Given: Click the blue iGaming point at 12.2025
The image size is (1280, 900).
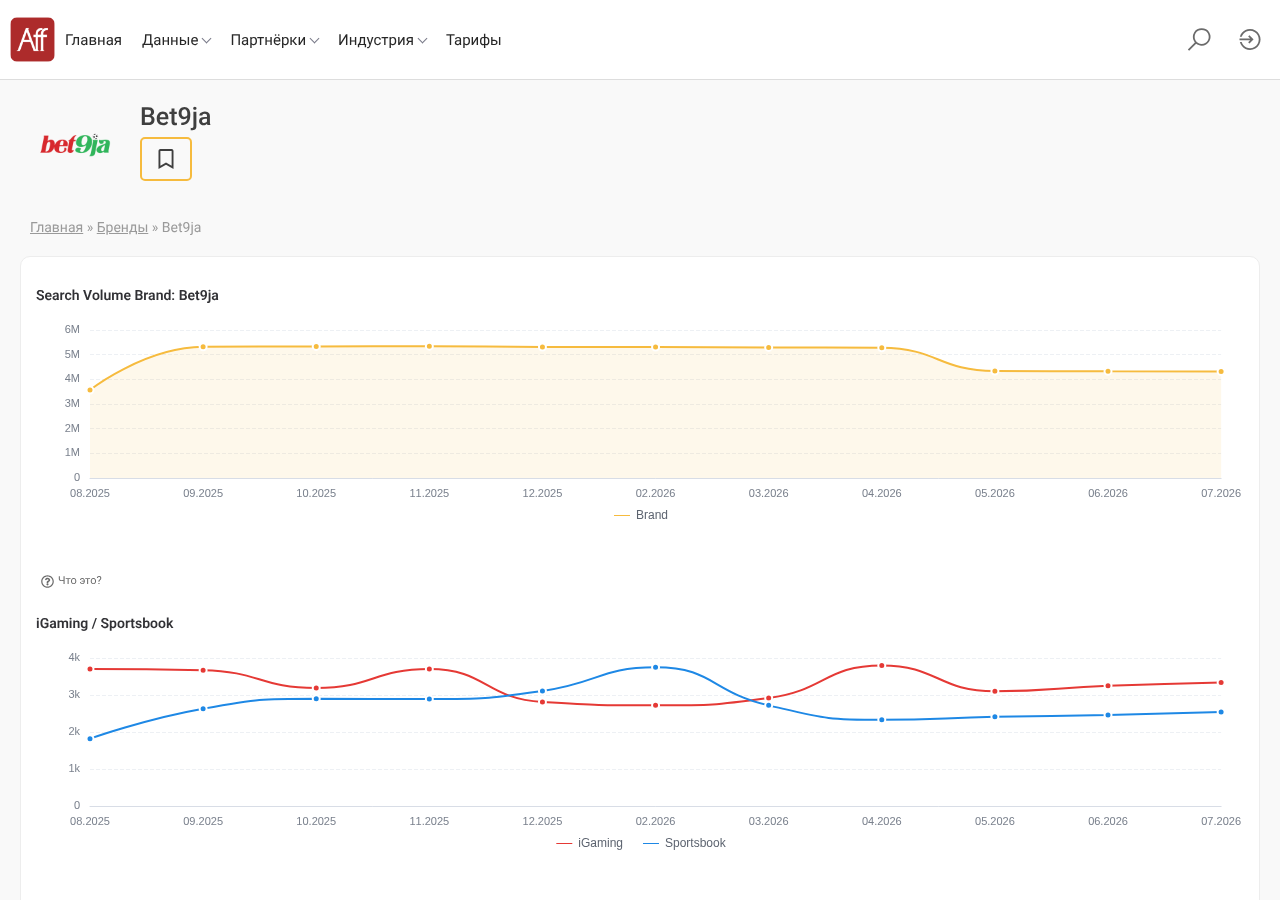Looking at the screenshot, I should coord(543,691).
